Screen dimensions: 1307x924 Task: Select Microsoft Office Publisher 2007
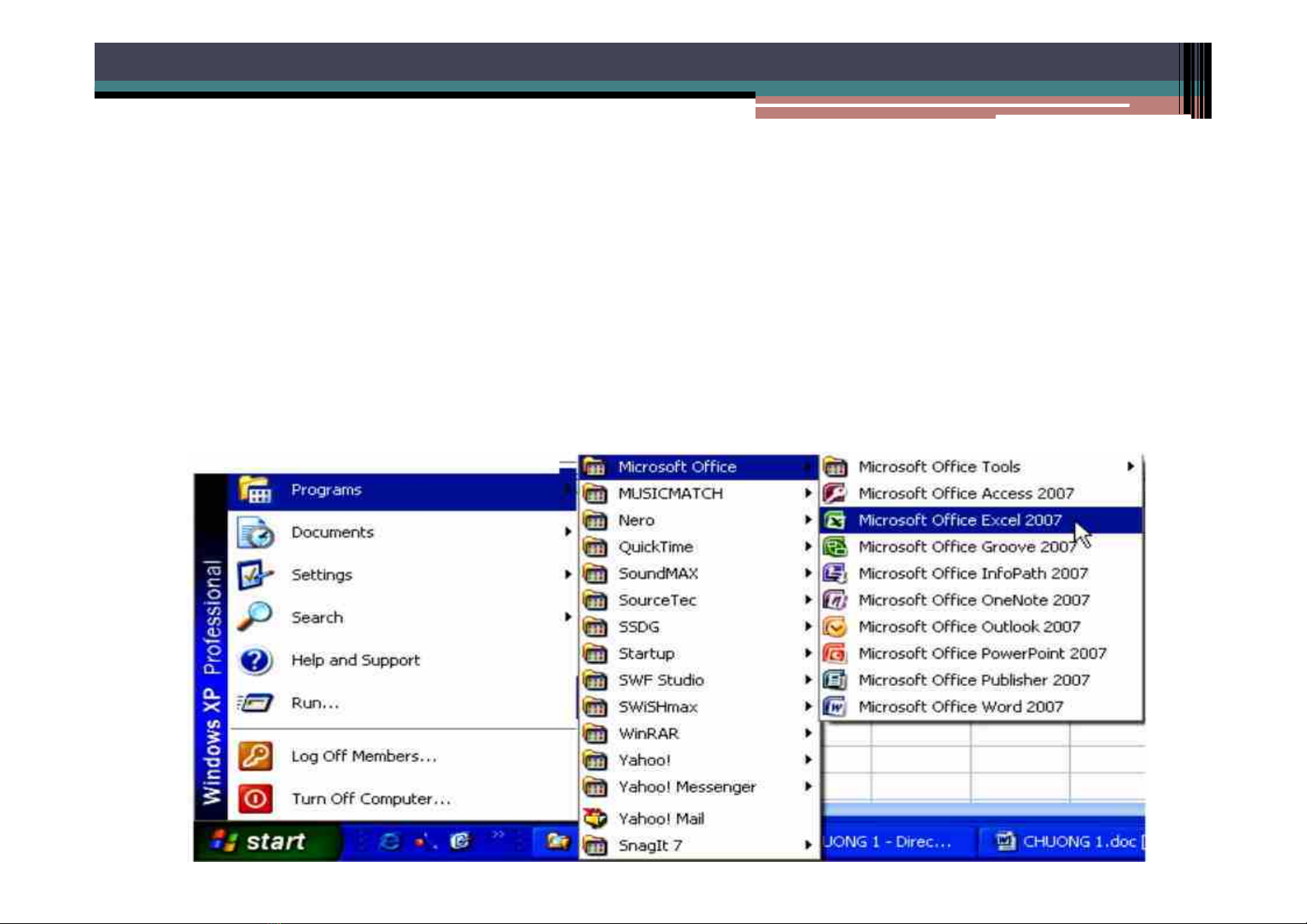tap(973, 680)
